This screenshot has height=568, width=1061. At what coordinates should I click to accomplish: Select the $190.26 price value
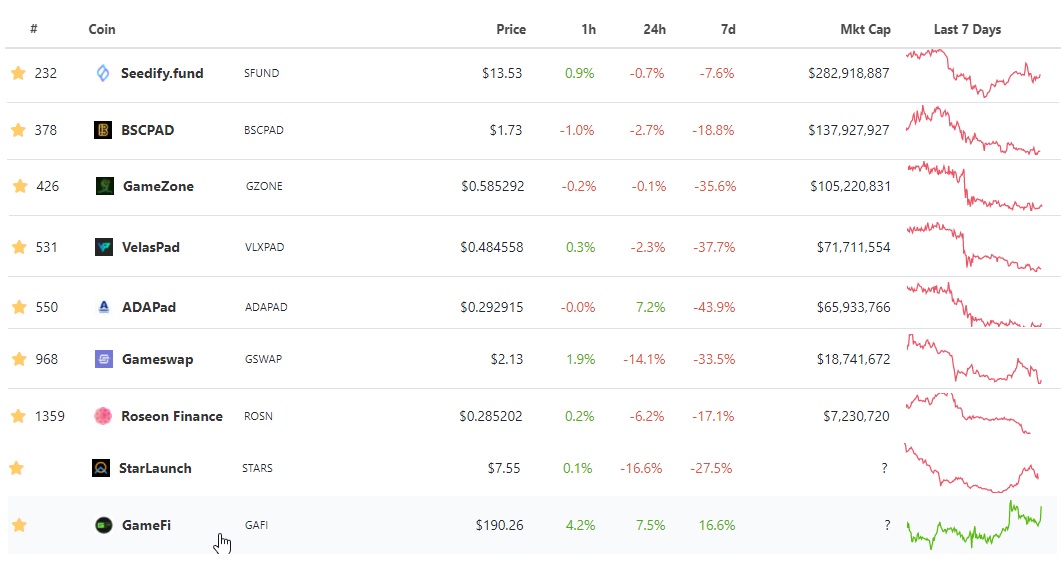click(499, 525)
